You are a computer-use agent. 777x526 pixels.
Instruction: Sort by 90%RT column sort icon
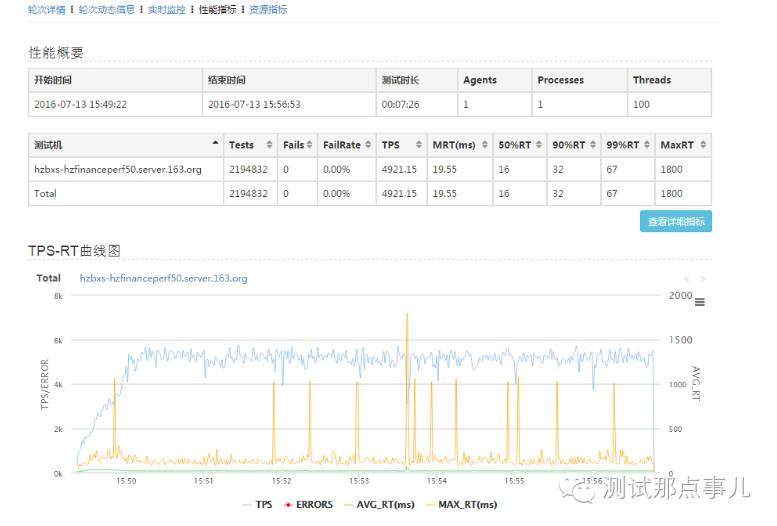point(593,144)
